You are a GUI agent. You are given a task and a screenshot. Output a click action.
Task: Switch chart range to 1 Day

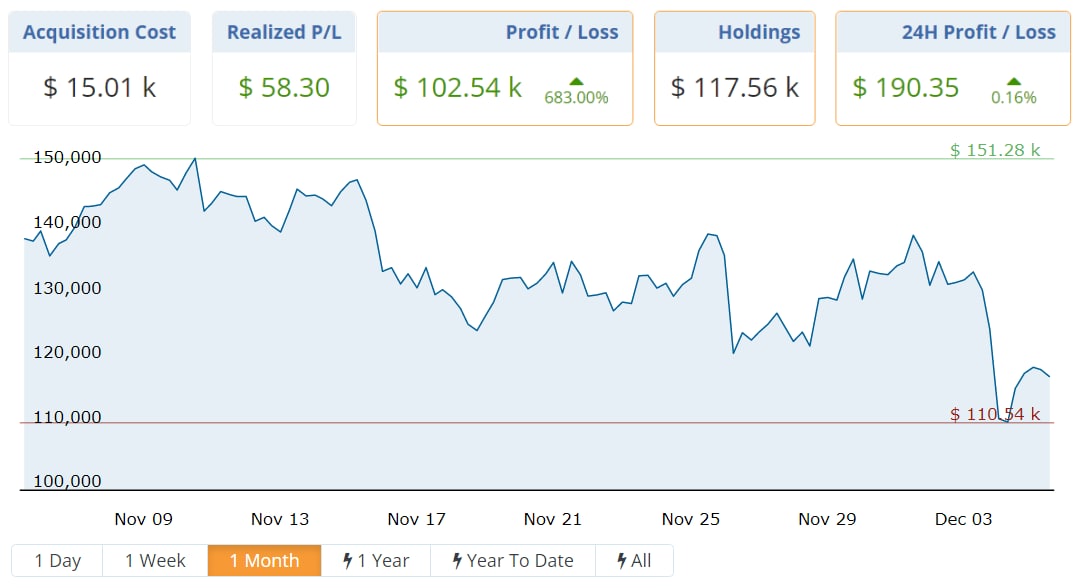click(57, 561)
